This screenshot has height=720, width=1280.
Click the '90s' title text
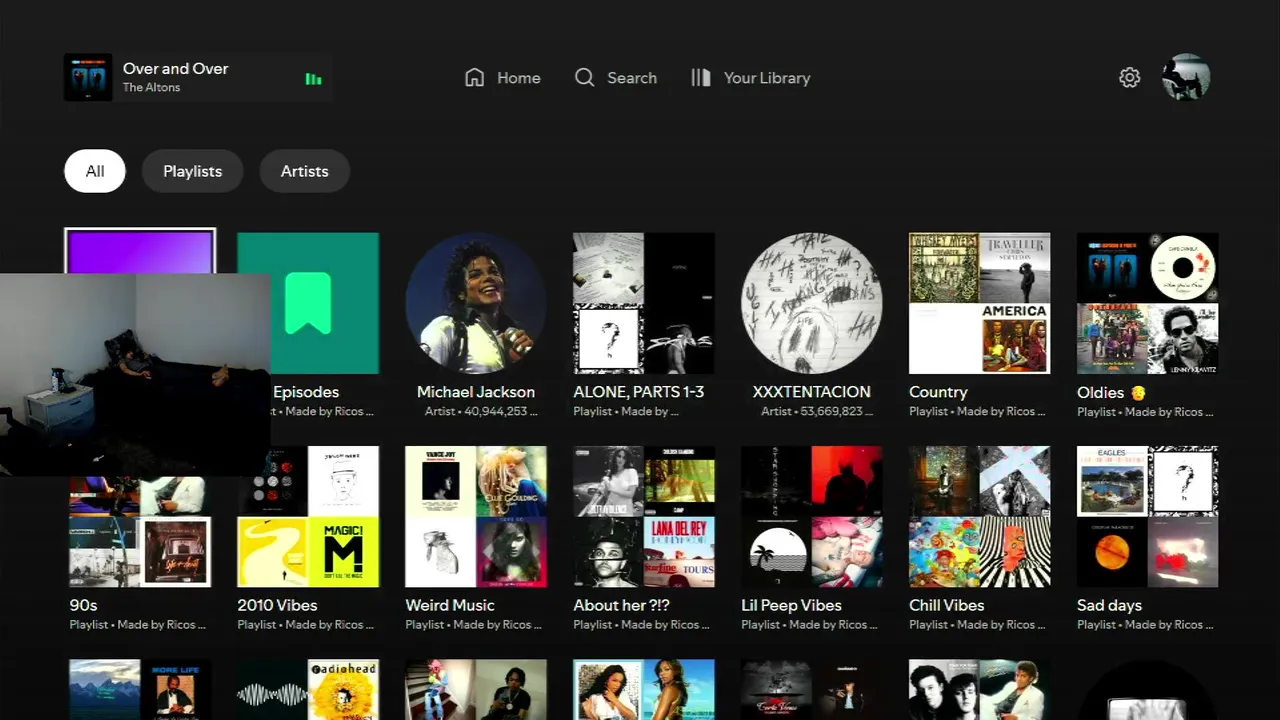click(x=84, y=605)
